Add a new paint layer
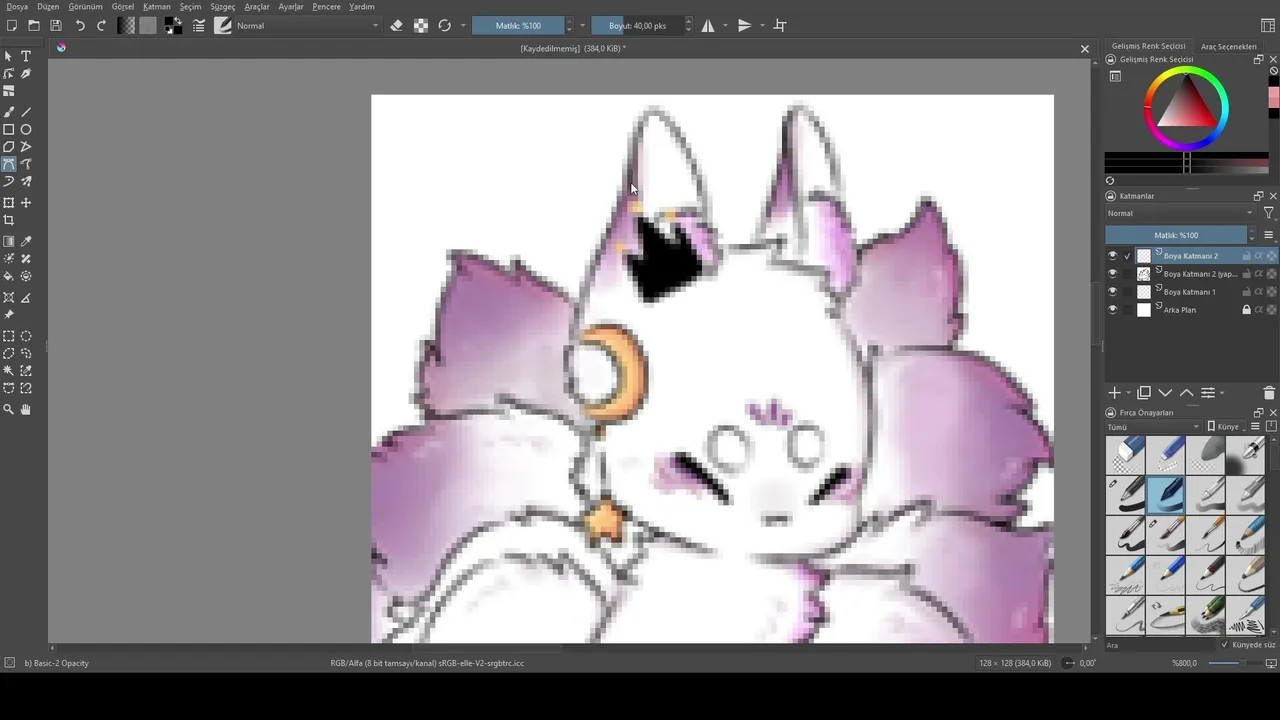Image resolution: width=1280 pixels, height=720 pixels. coord(1114,393)
